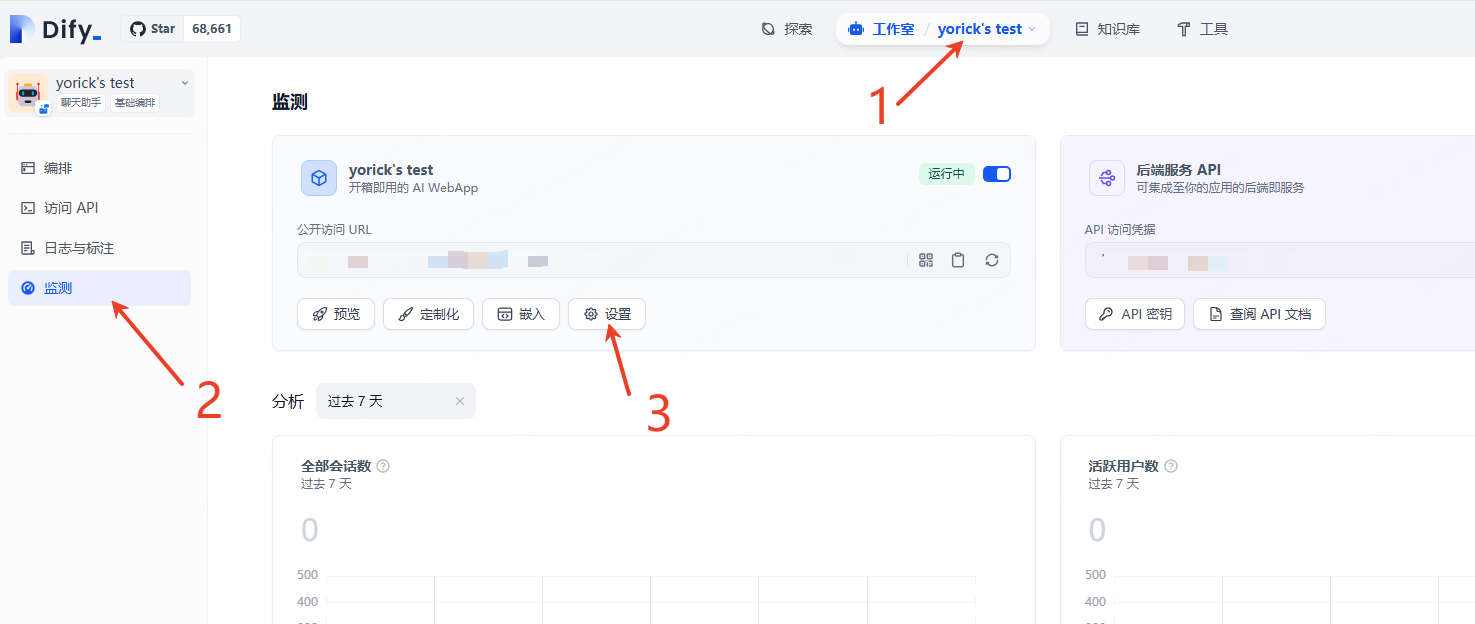The width and height of the screenshot is (1475, 624).
Task: Click the WebApp cube icon
Action: coord(319,178)
